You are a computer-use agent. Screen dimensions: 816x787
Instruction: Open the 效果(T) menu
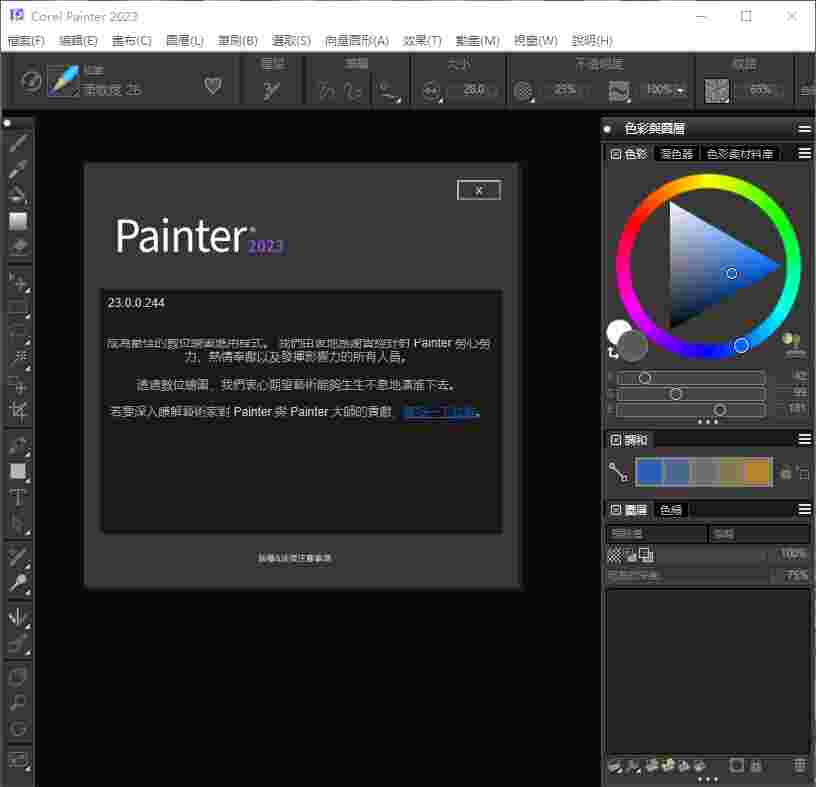pos(422,41)
